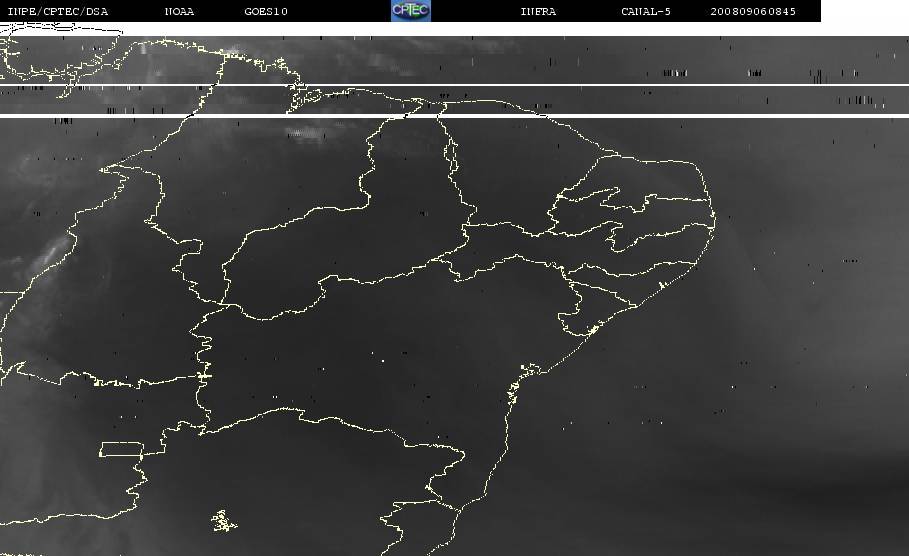Select the small island outline near bottom
Image resolution: width=909 pixels, height=556 pixels.
[224, 520]
